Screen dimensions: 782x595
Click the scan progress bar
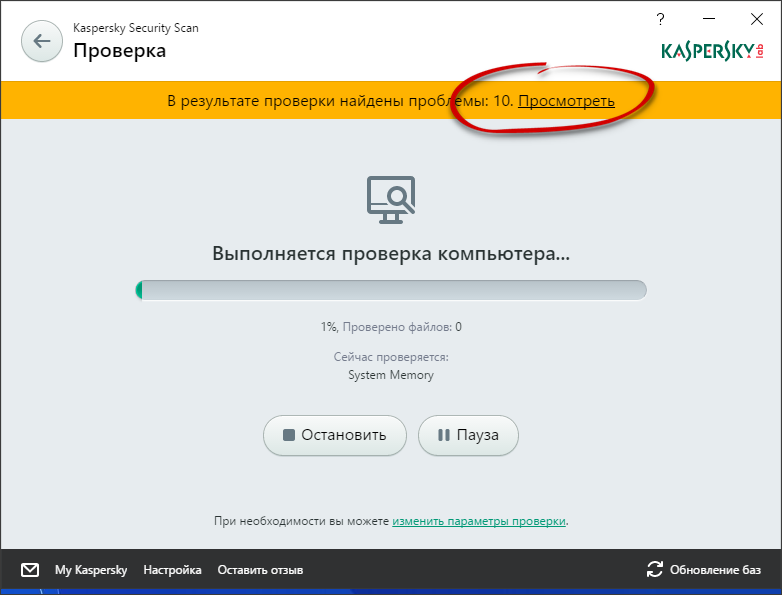pyautogui.click(x=391, y=290)
